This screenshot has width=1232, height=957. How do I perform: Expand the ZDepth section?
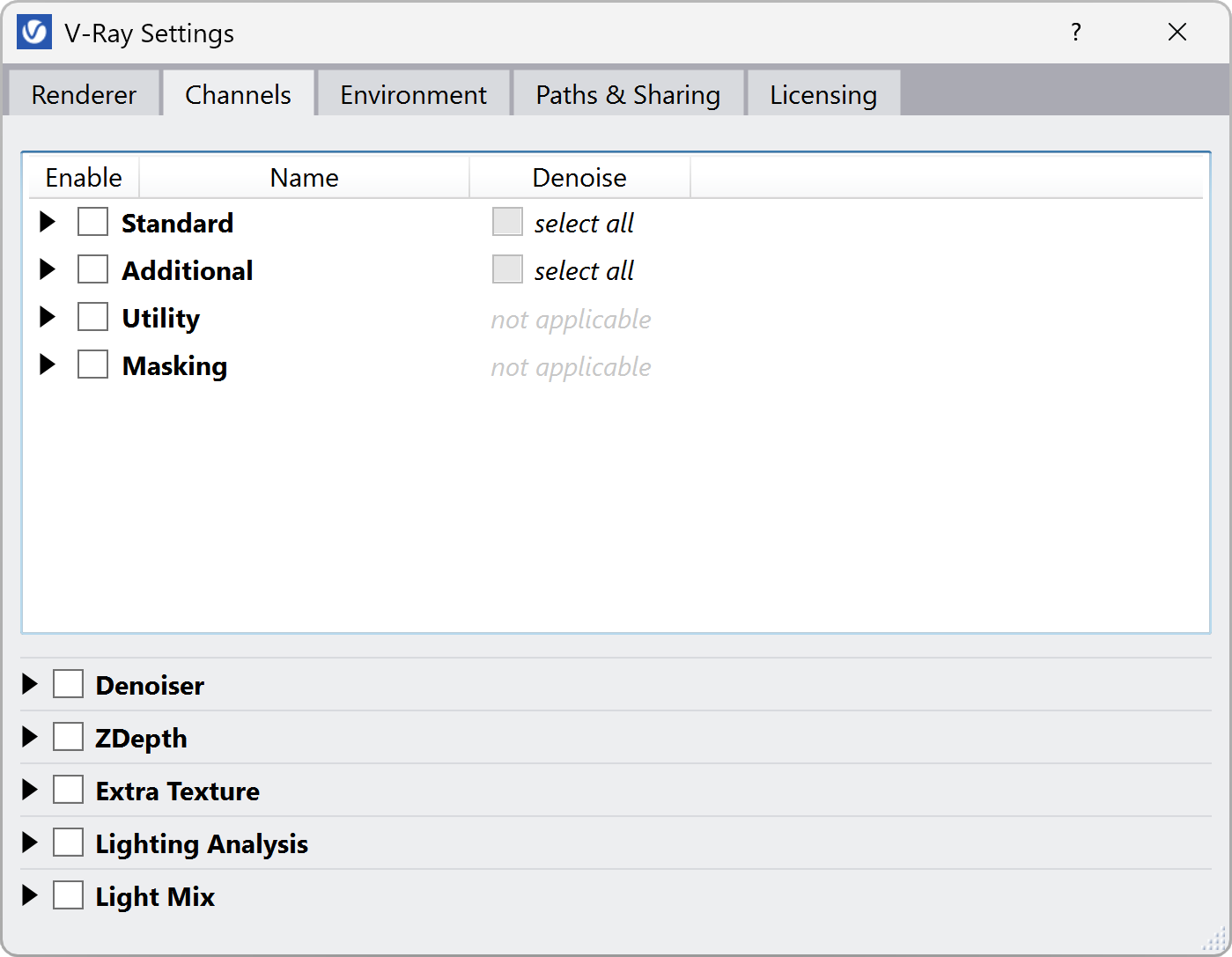coord(30,737)
